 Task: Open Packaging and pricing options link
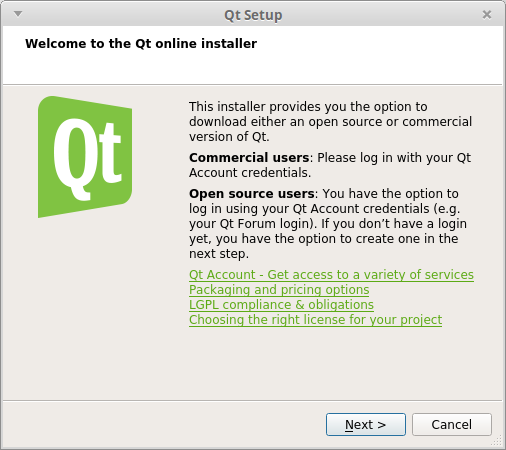[279, 290]
